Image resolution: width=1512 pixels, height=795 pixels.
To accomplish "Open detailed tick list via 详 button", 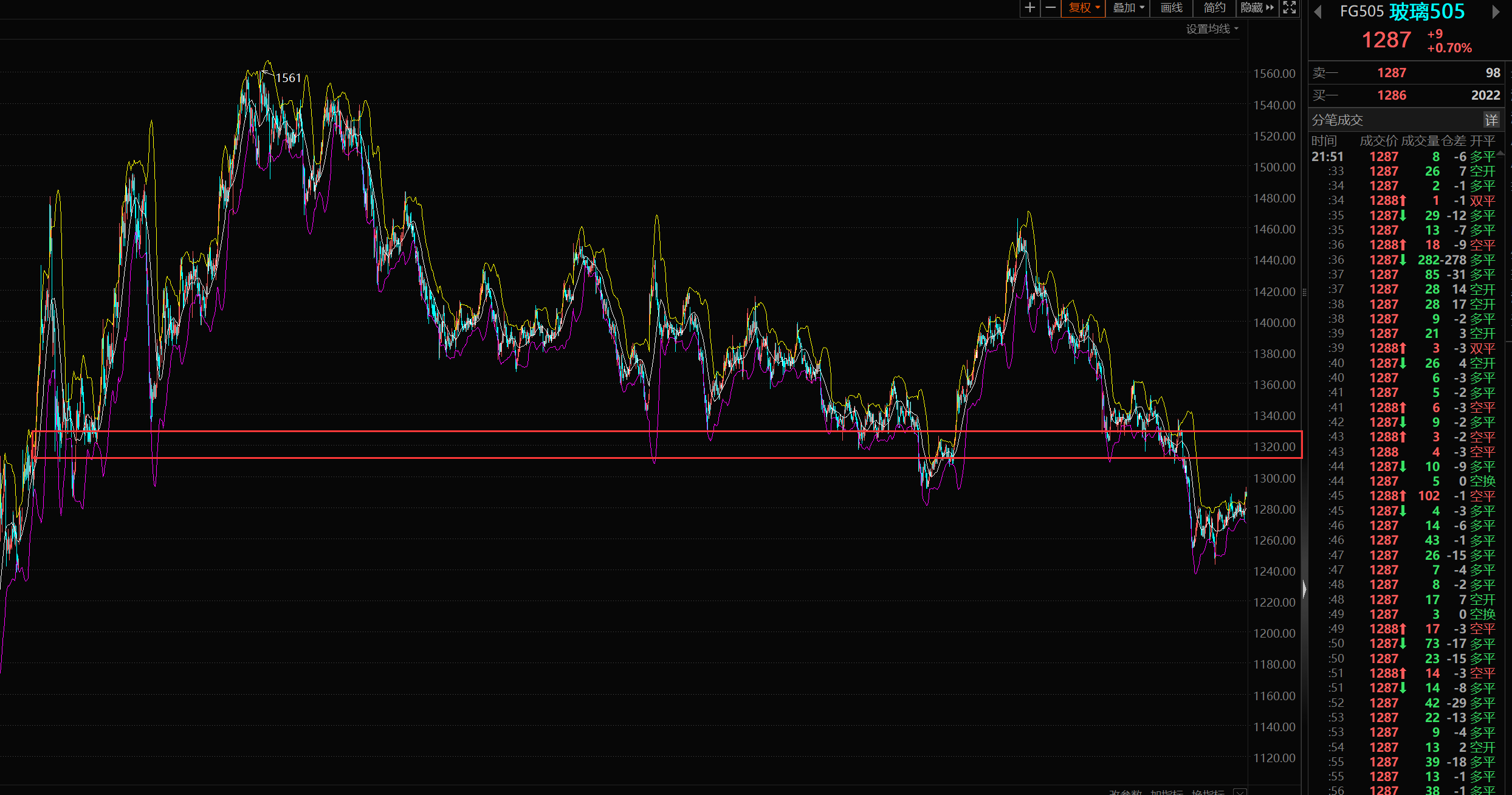I will (1491, 120).
